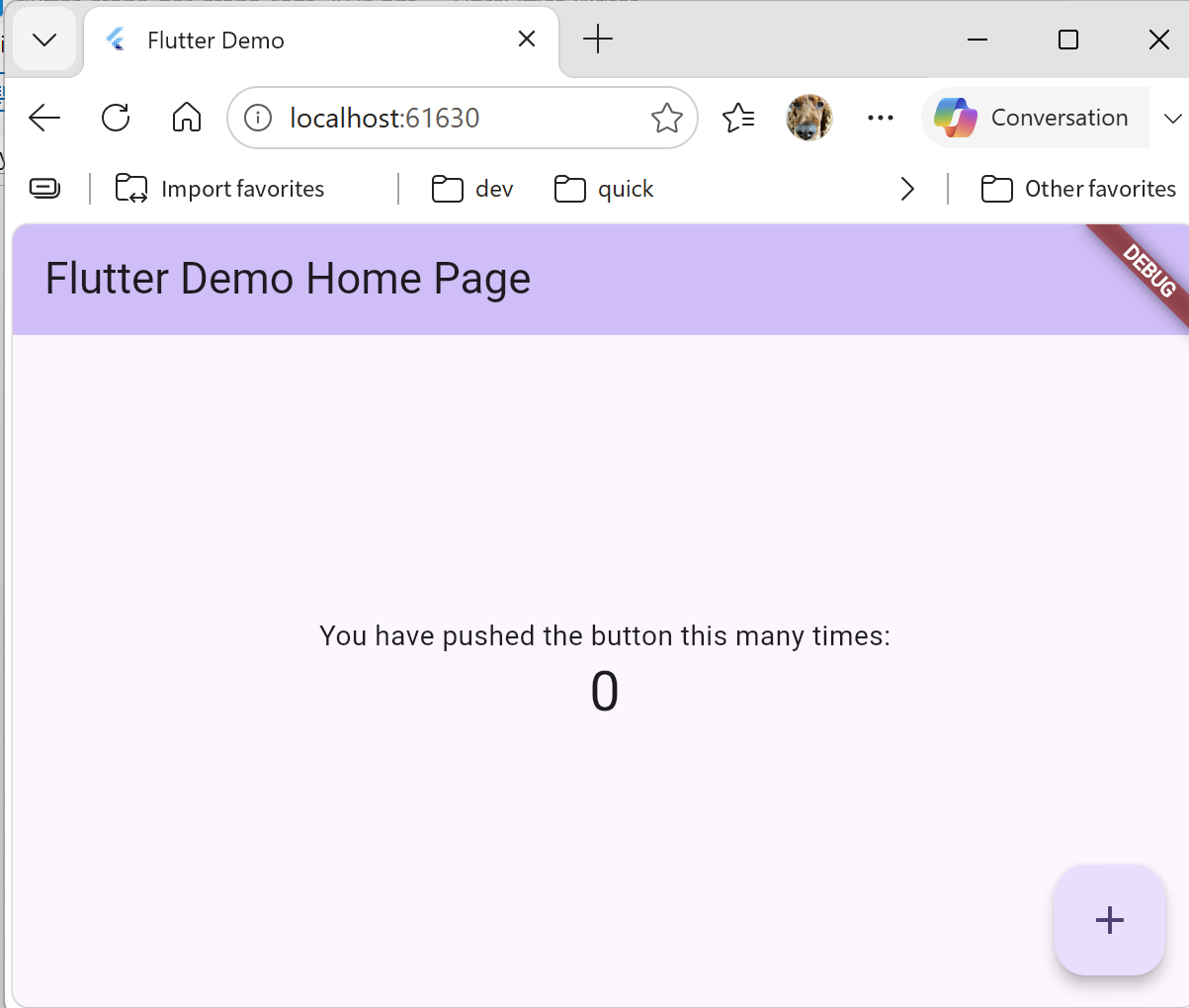The height and width of the screenshot is (1008, 1189).
Task: Open the favorites list icon
Action: pyautogui.click(x=738, y=118)
